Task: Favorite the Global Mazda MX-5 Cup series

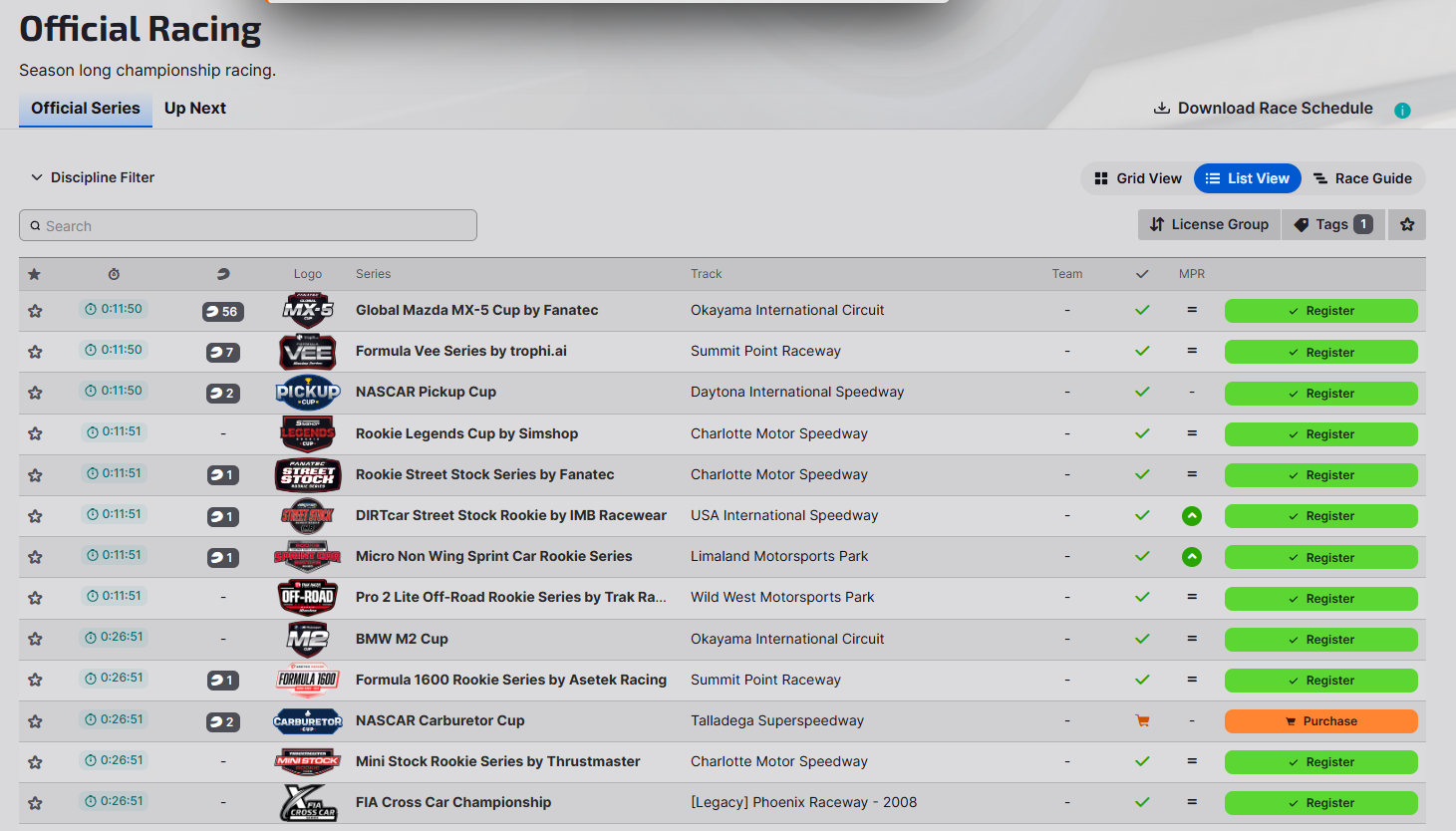Action: tap(35, 311)
